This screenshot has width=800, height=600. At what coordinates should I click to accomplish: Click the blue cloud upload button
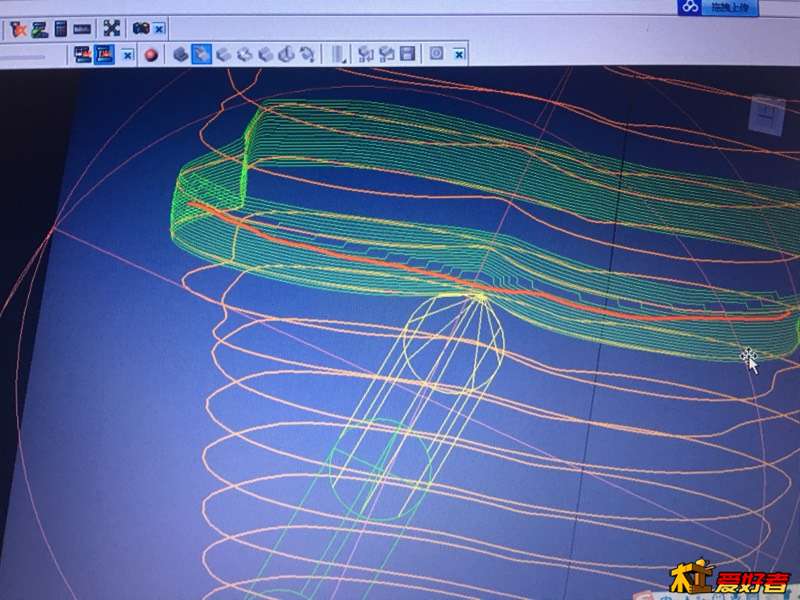coord(717,7)
